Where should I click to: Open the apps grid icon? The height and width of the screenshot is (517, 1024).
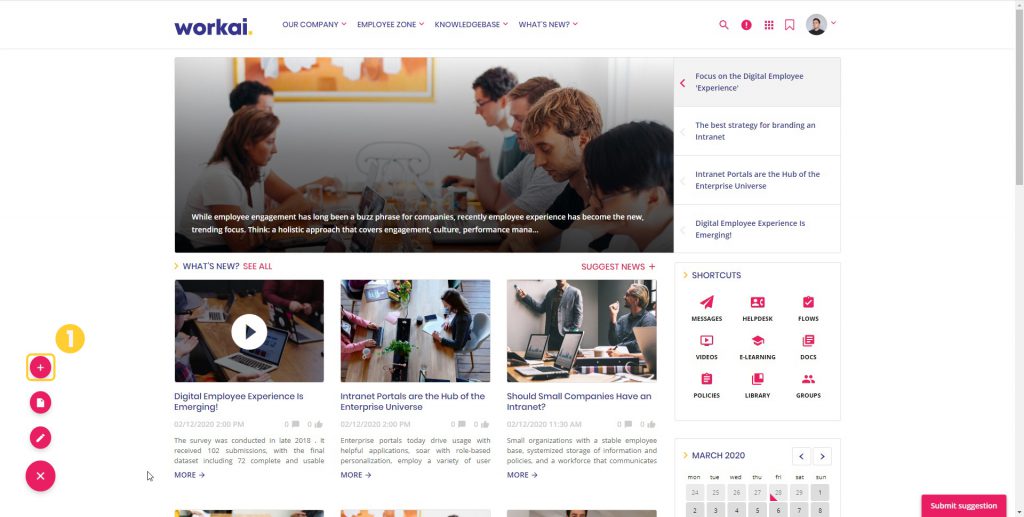point(769,25)
